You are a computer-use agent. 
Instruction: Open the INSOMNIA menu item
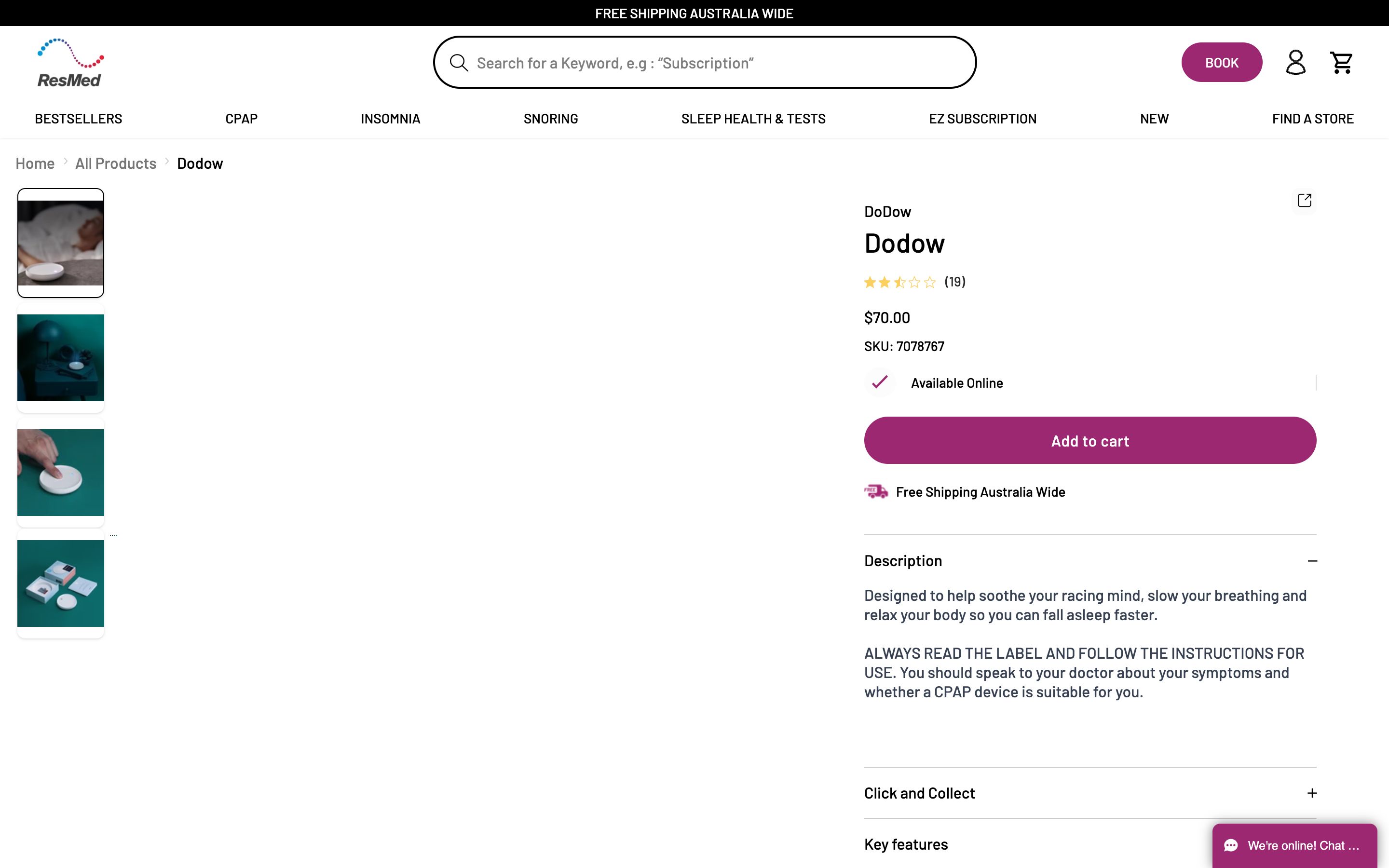tap(390, 118)
